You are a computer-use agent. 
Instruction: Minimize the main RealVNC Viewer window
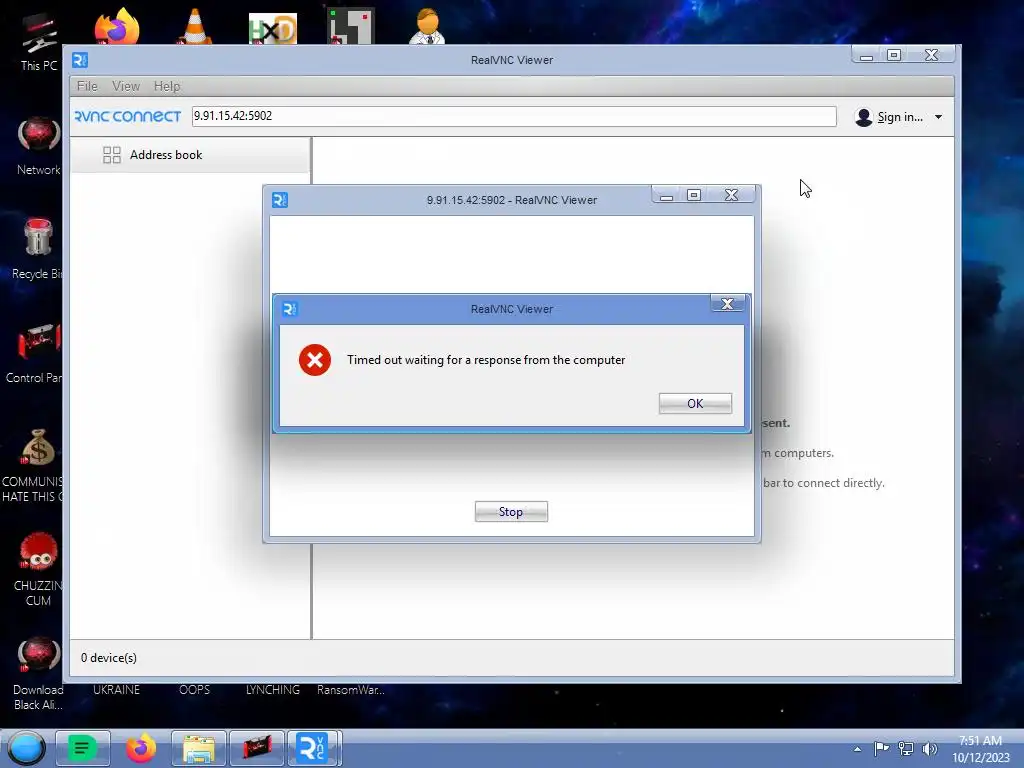point(867,56)
